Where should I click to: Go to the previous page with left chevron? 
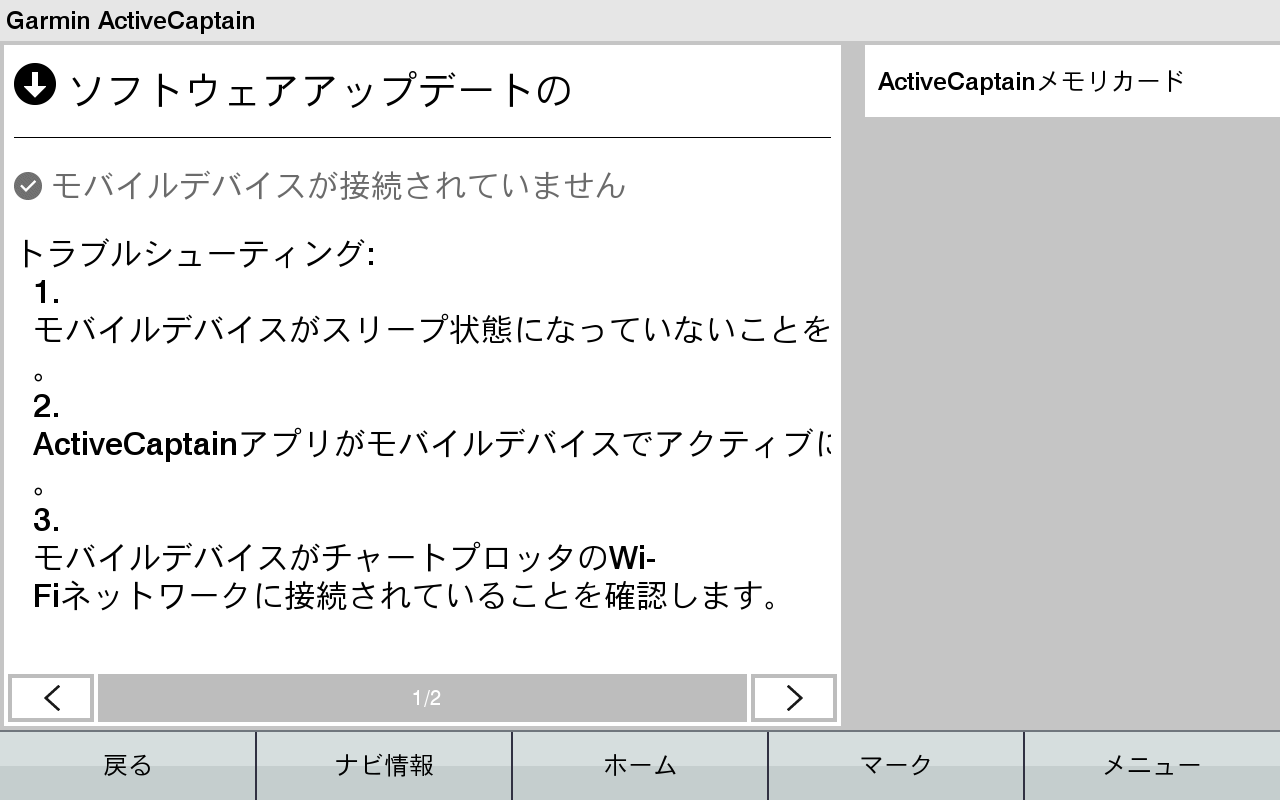tap(52, 698)
